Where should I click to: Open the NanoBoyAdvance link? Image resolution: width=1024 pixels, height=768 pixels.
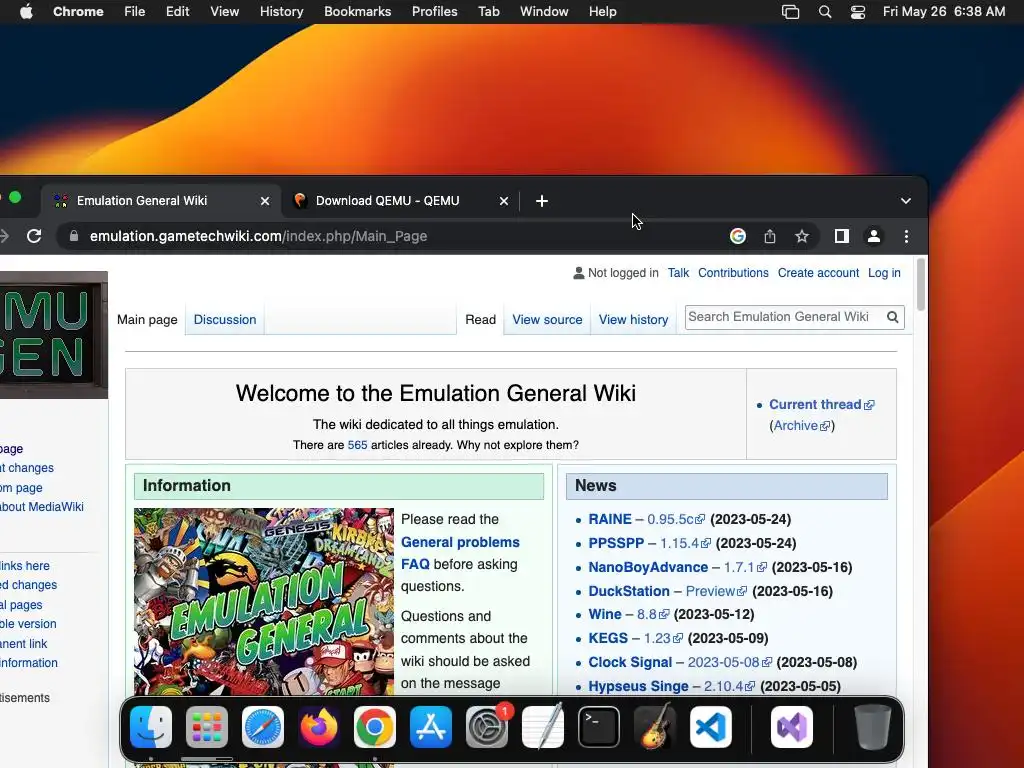coord(648,568)
